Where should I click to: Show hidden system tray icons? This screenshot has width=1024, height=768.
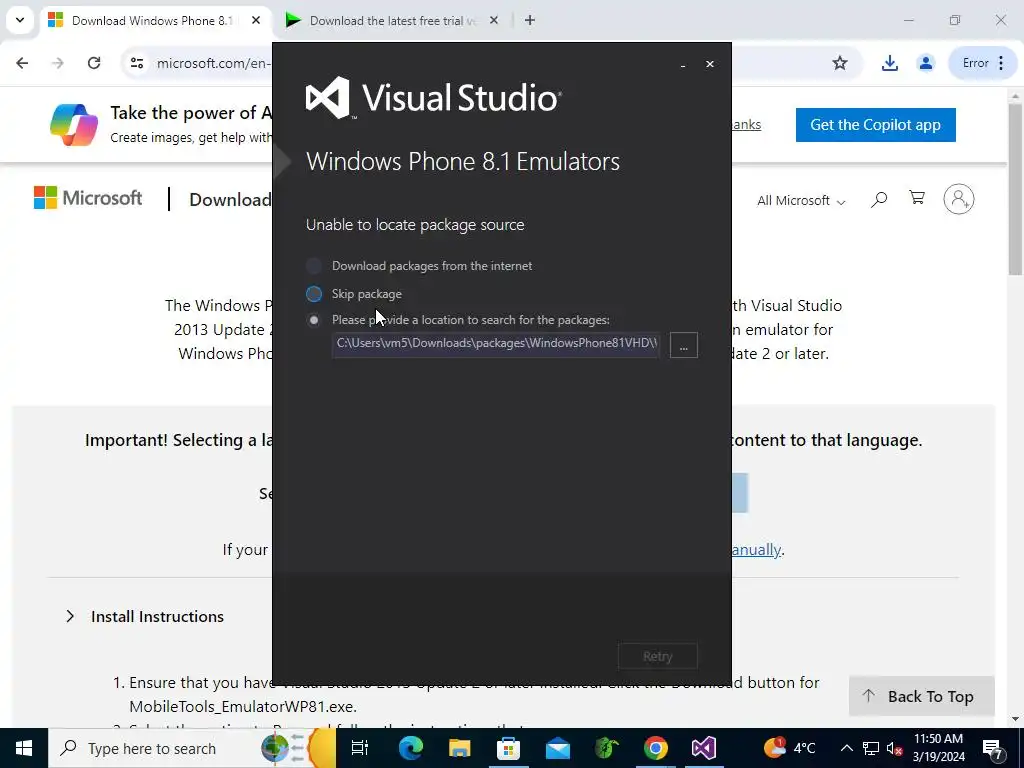846,748
